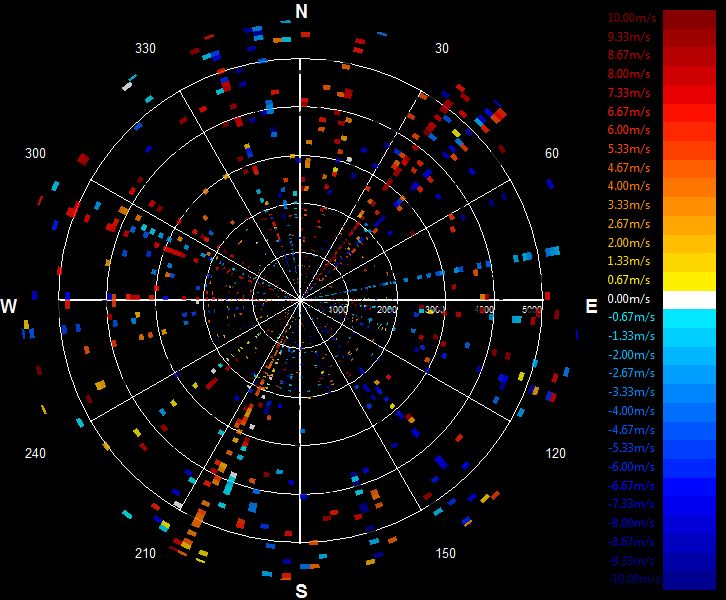This screenshot has height=600, width=726.
Task: Click the 4.00m/s legend label
Action: [x=629, y=186]
